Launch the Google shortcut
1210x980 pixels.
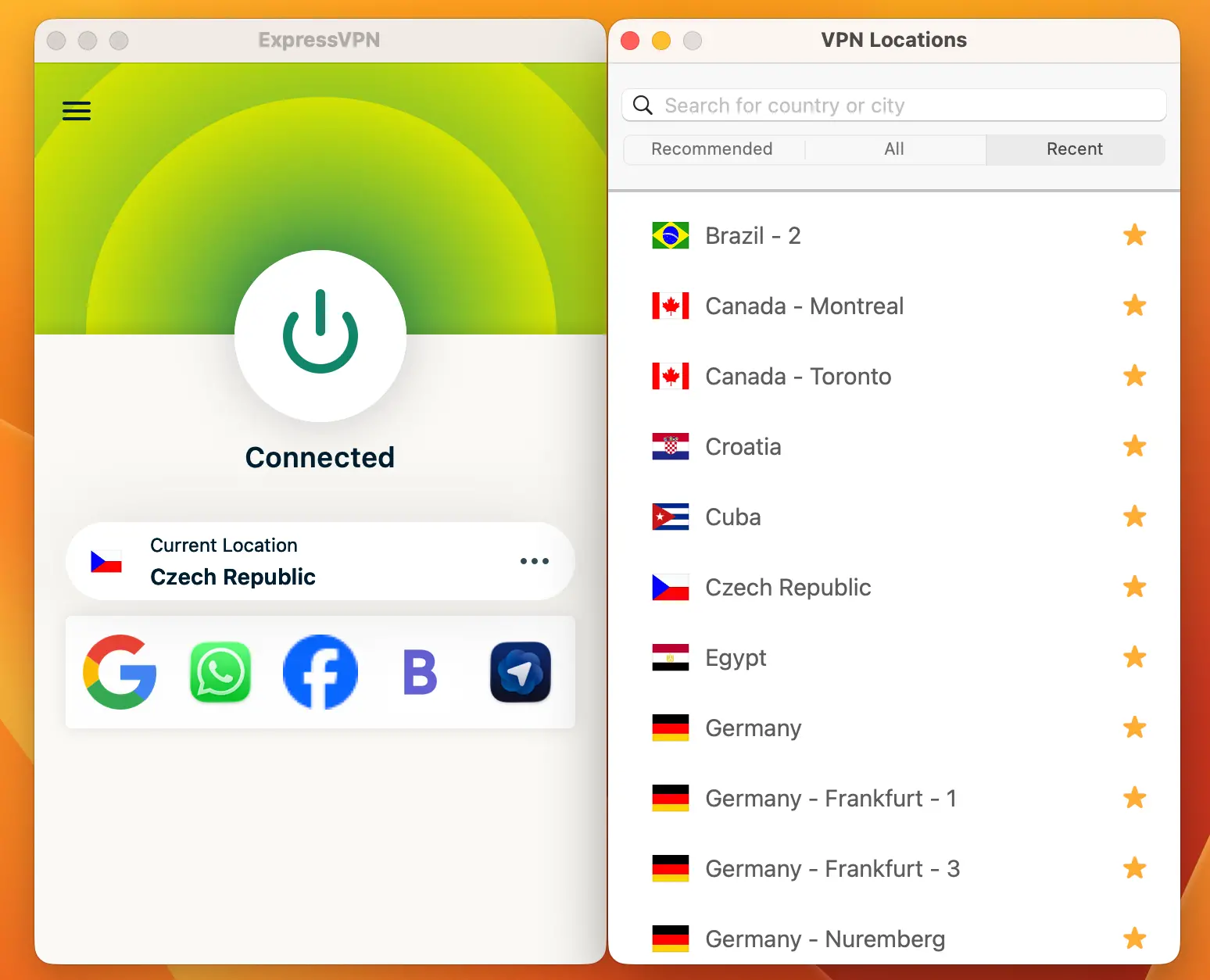tap(120, 672)
